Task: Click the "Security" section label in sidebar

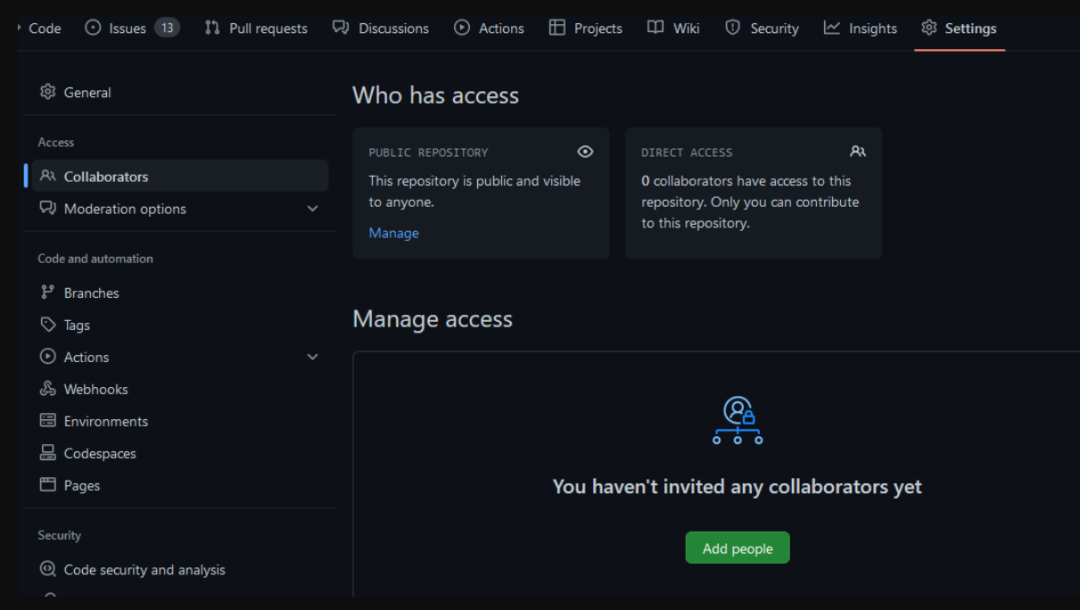Action: (59, 536)
